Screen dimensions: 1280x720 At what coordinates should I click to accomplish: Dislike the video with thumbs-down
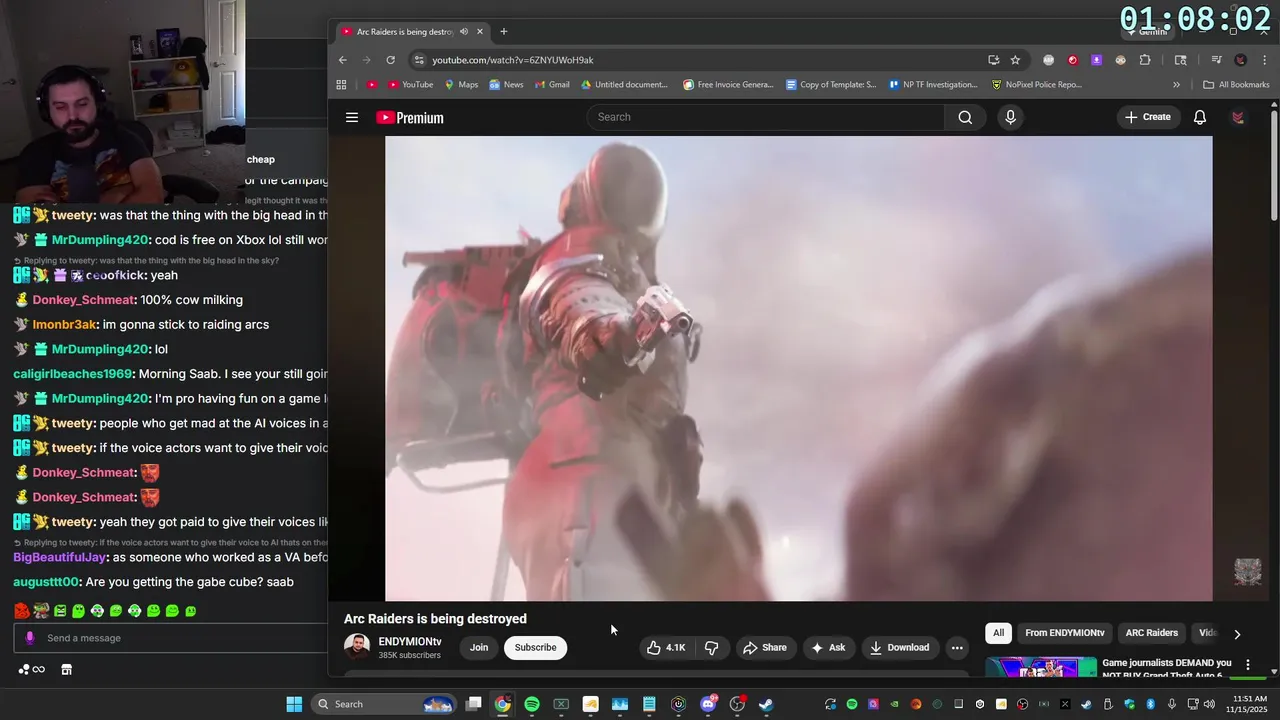pos(711,648)
